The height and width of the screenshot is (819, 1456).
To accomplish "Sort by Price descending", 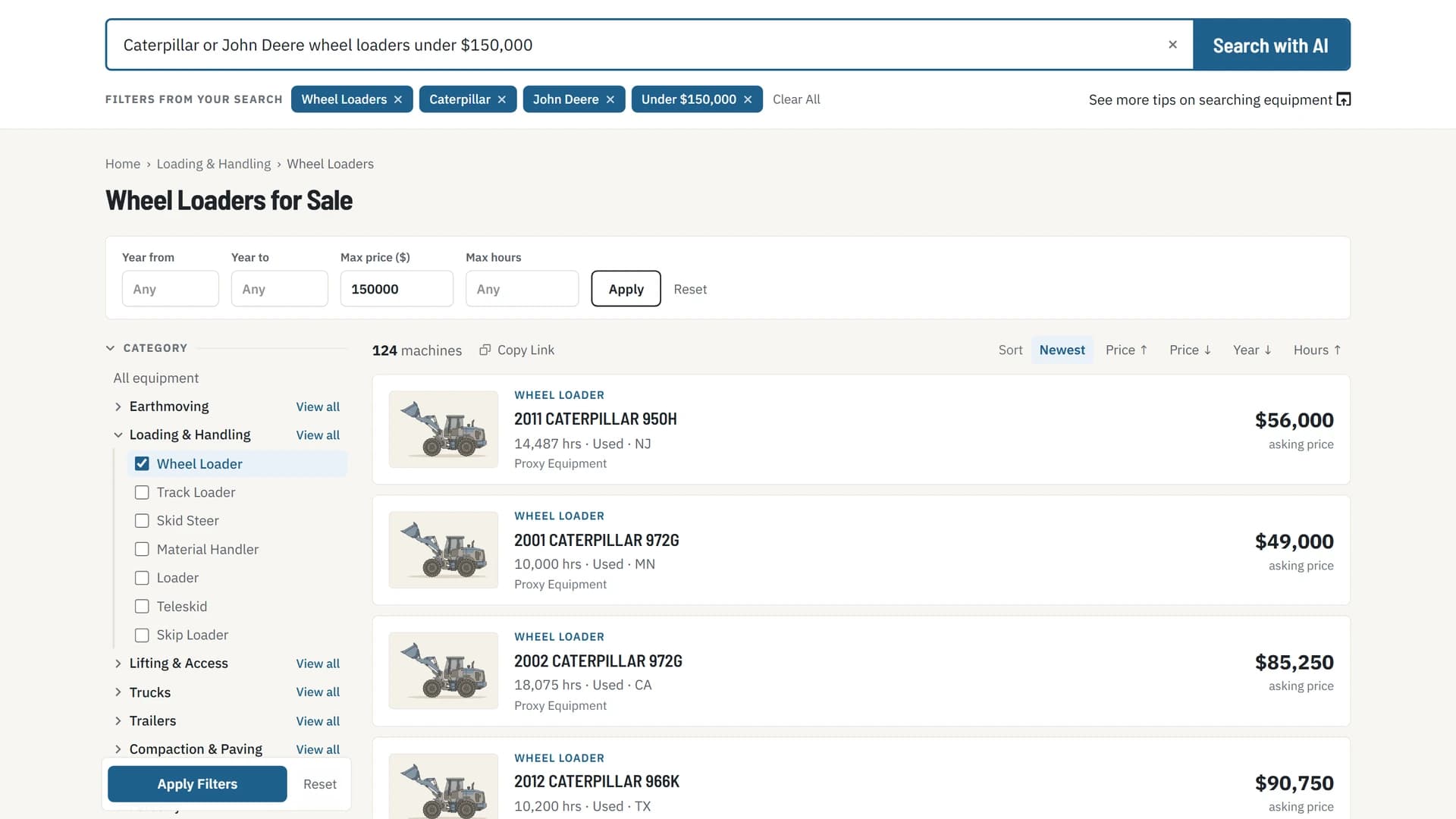I will tap(1190, 350).
